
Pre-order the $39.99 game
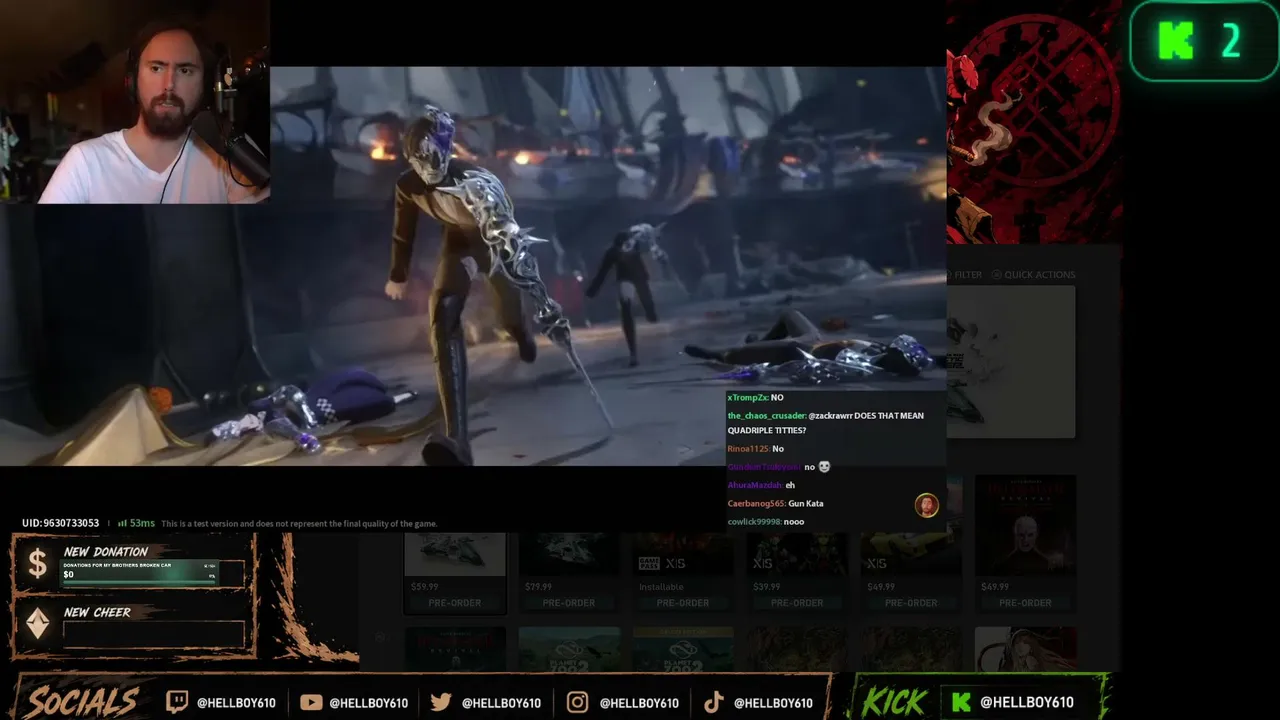pyautogui.click(x=797, y=603)
